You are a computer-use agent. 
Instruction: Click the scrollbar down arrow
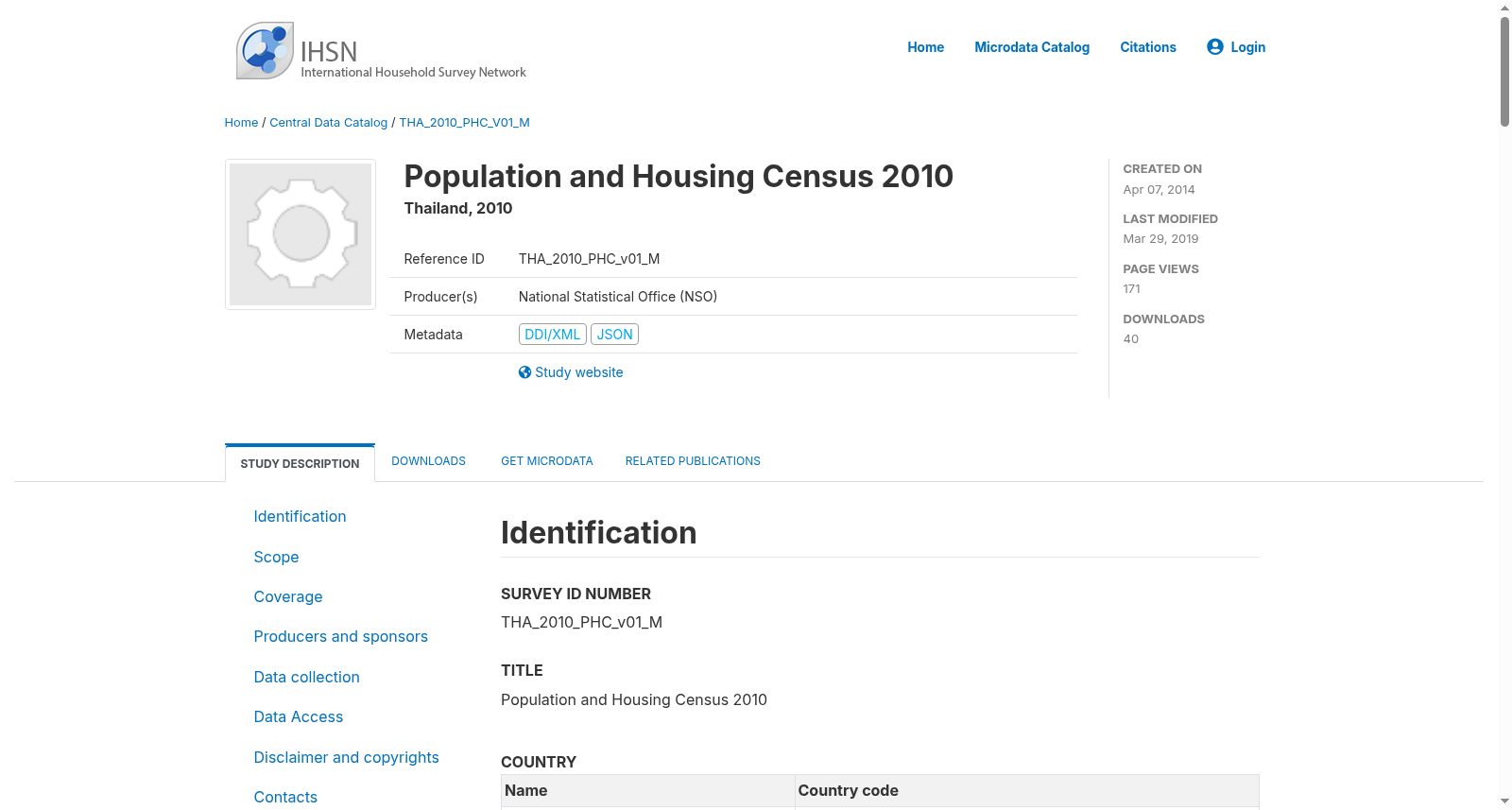click(1504, 801)
